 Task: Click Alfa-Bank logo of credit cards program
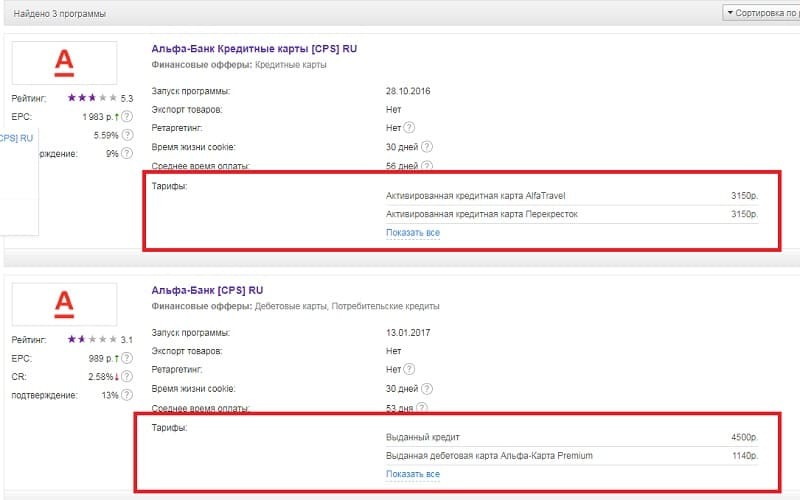[x=64, y=63]
